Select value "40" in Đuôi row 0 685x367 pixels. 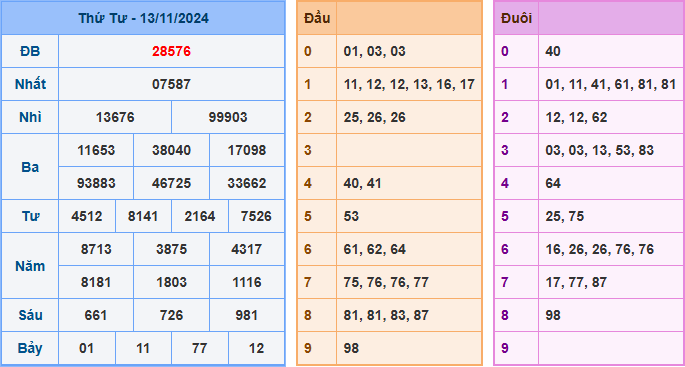[x=553, y=52]
